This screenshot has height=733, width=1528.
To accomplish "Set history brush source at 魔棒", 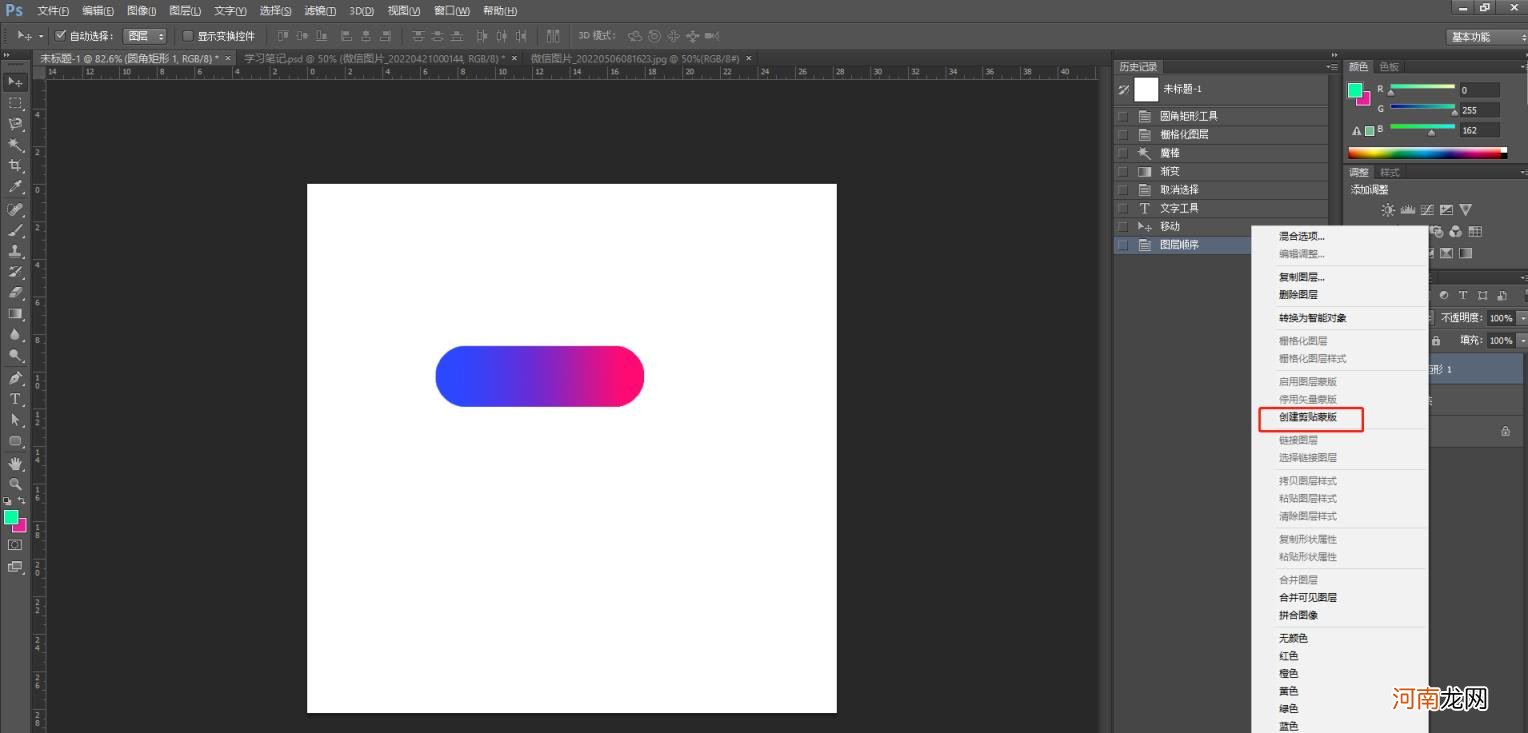I will (x=1122, y=153).
